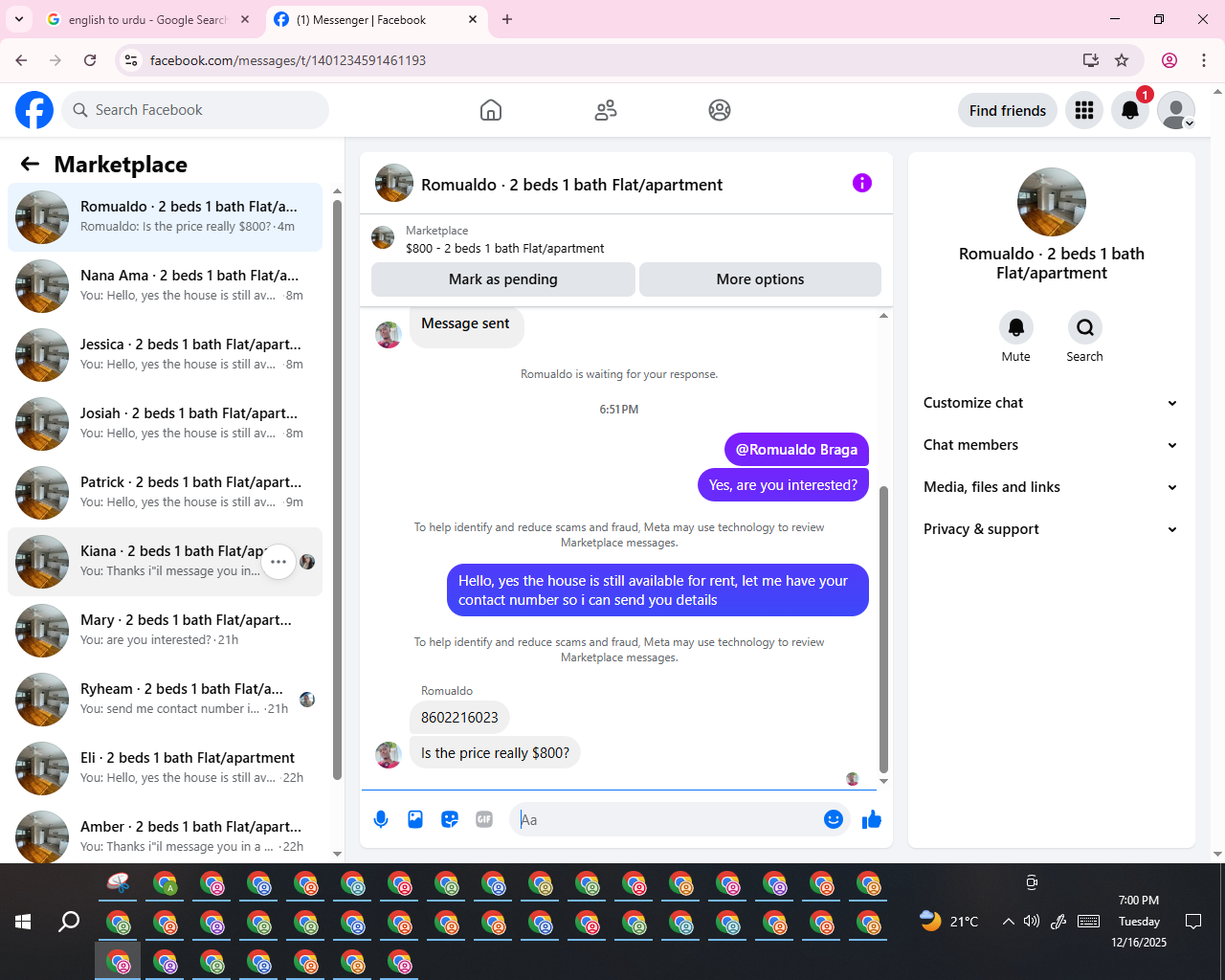Open the Chrome profile icon
1225x980 pixels.
point(1169,60)
